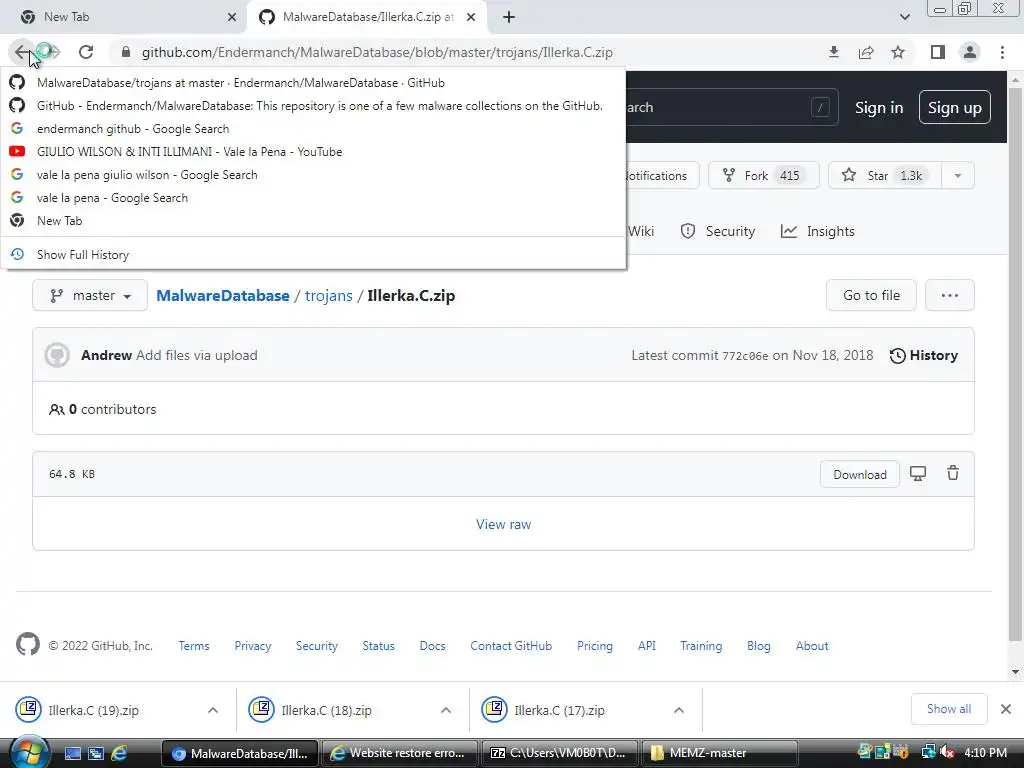1024x768 pixels.
Task: Expand options for Illerka.C (18).zip download
Action: tap(446, 711)
